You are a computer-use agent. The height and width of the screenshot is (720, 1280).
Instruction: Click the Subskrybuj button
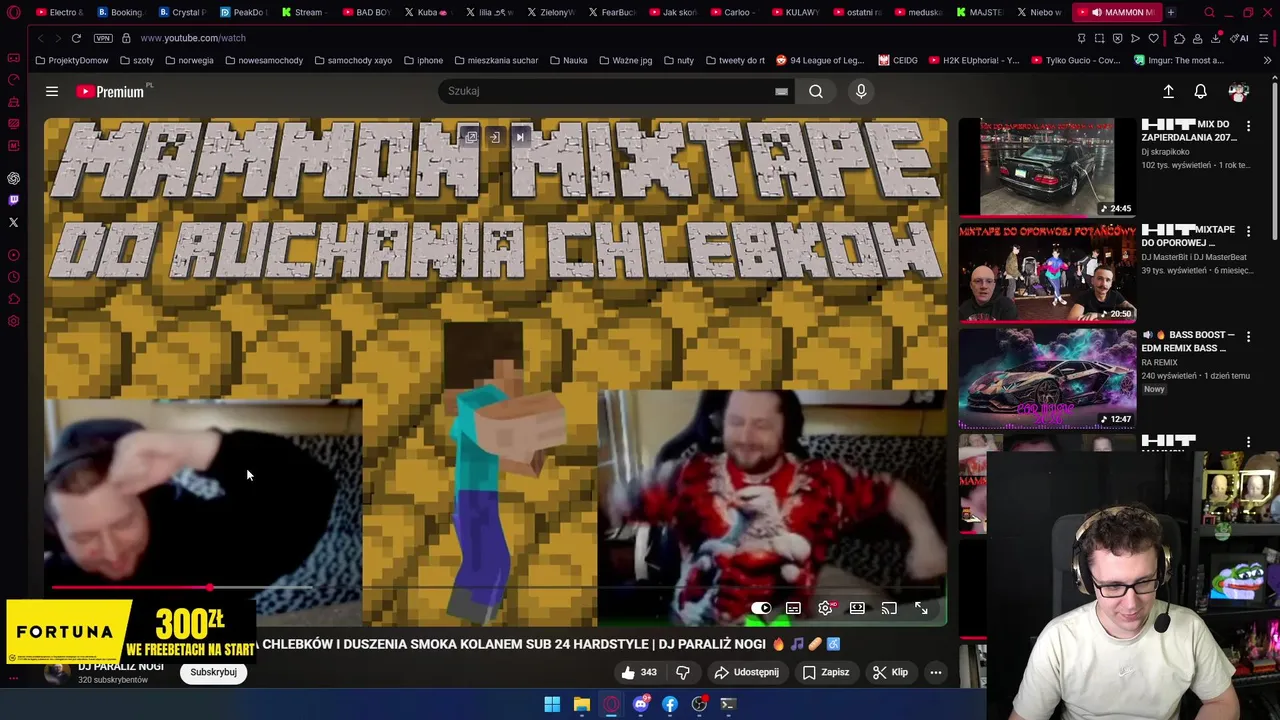[x=214, y=672]
